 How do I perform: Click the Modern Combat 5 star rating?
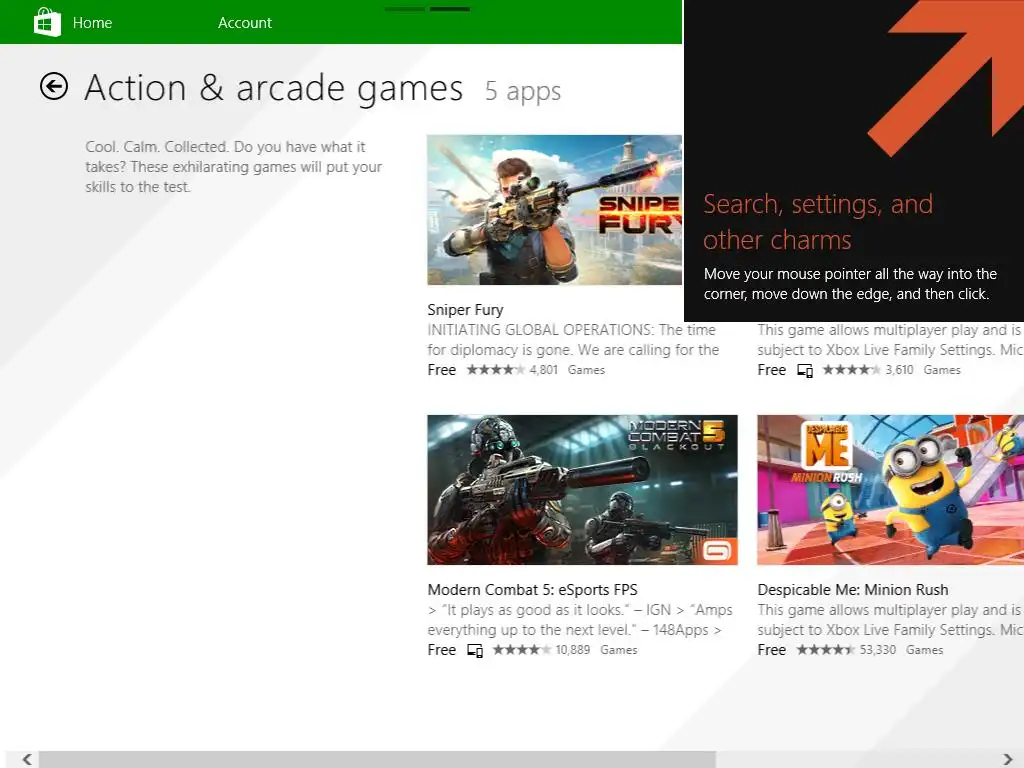521,650
